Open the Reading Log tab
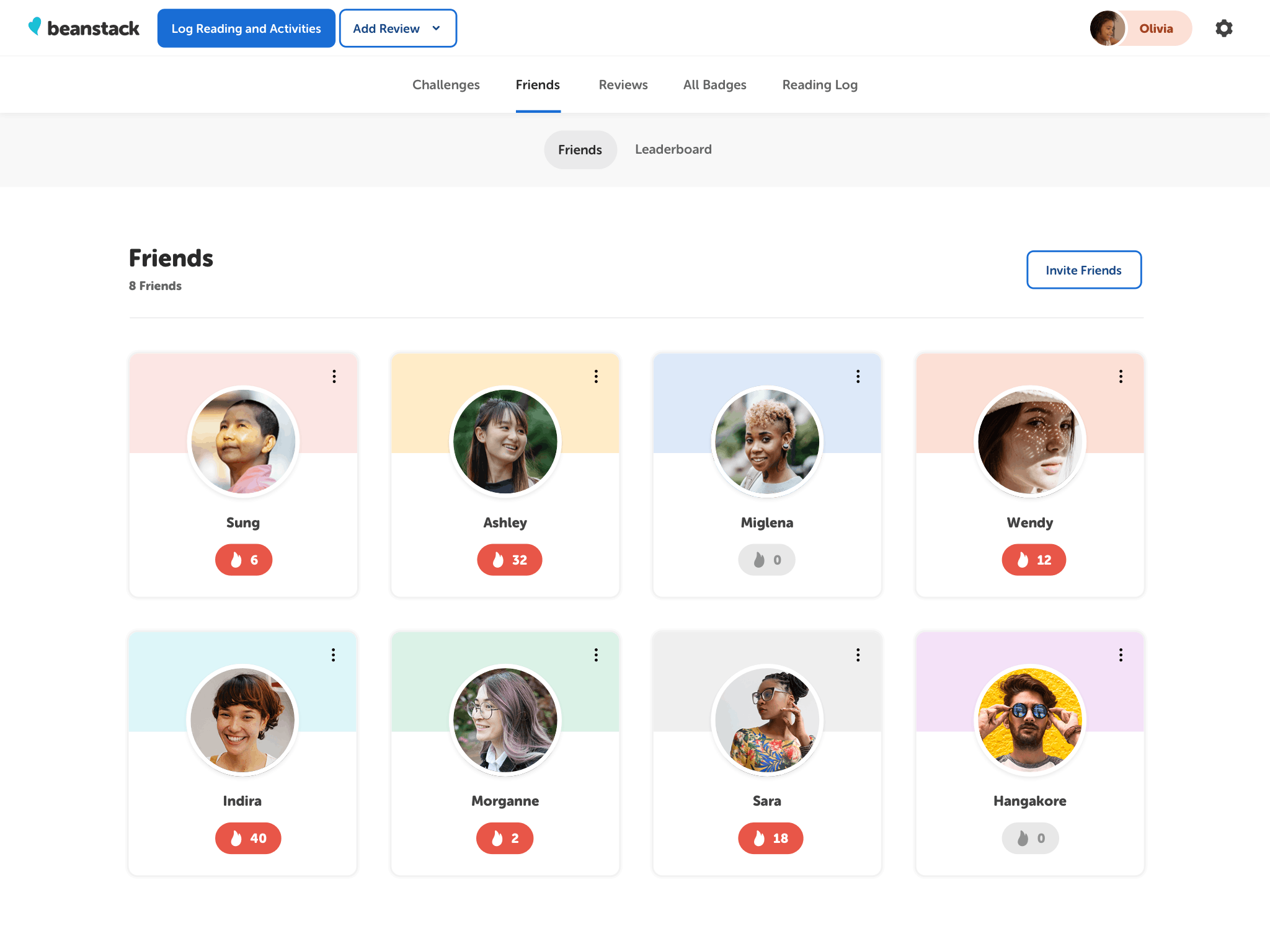 click(x=819, y=85)
